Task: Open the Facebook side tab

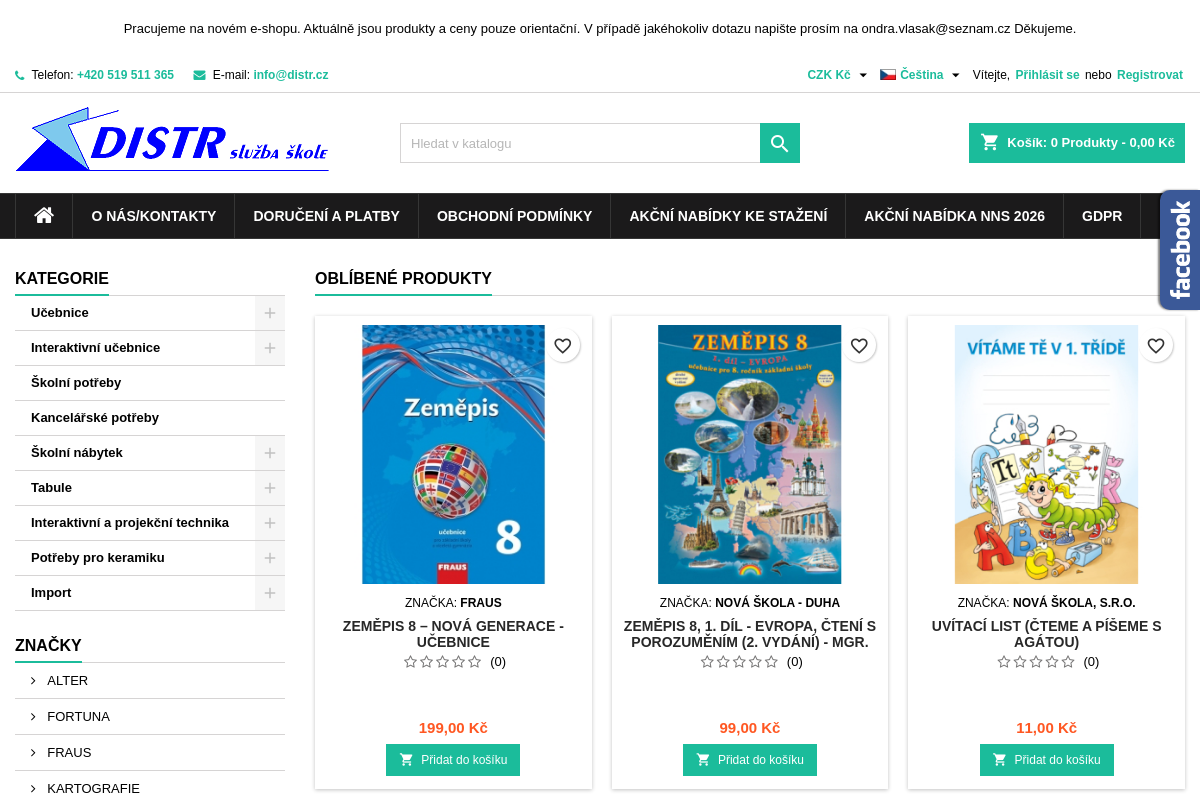Action: [1180, 250]
